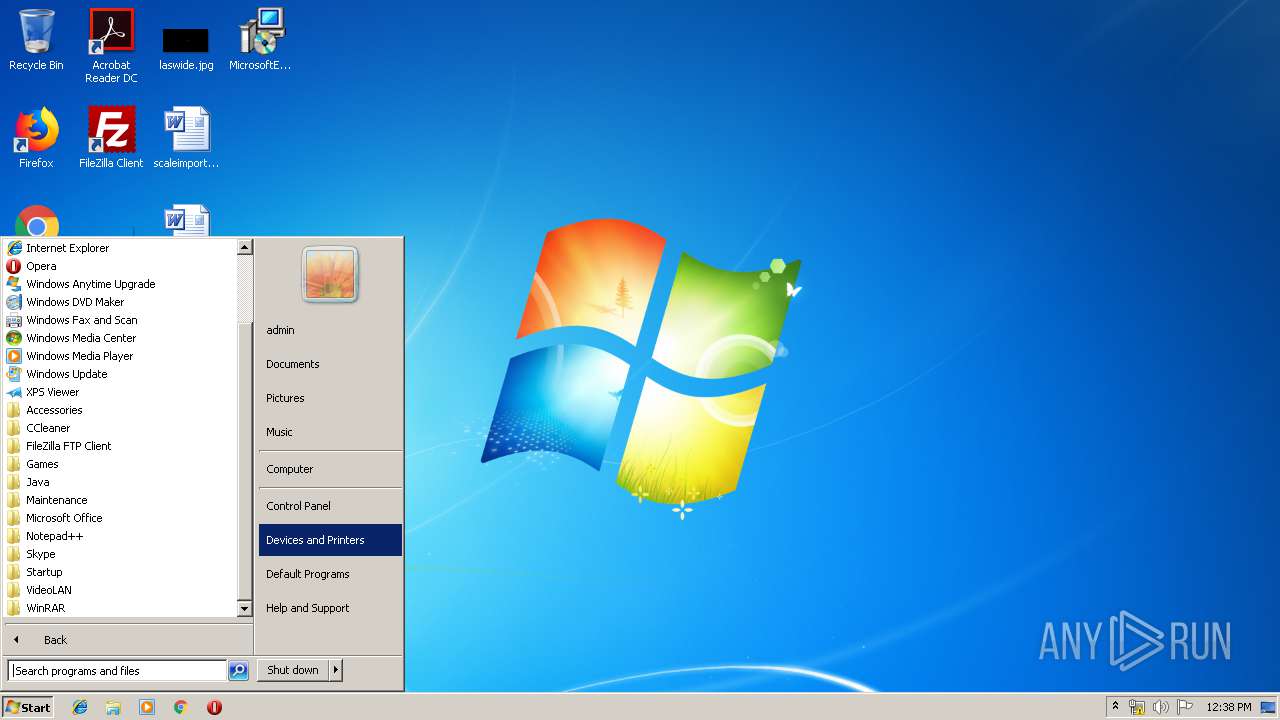Expand the WinRAR folder
The width and height of the screenshot is (1280, 720).
tap(120, 608)
